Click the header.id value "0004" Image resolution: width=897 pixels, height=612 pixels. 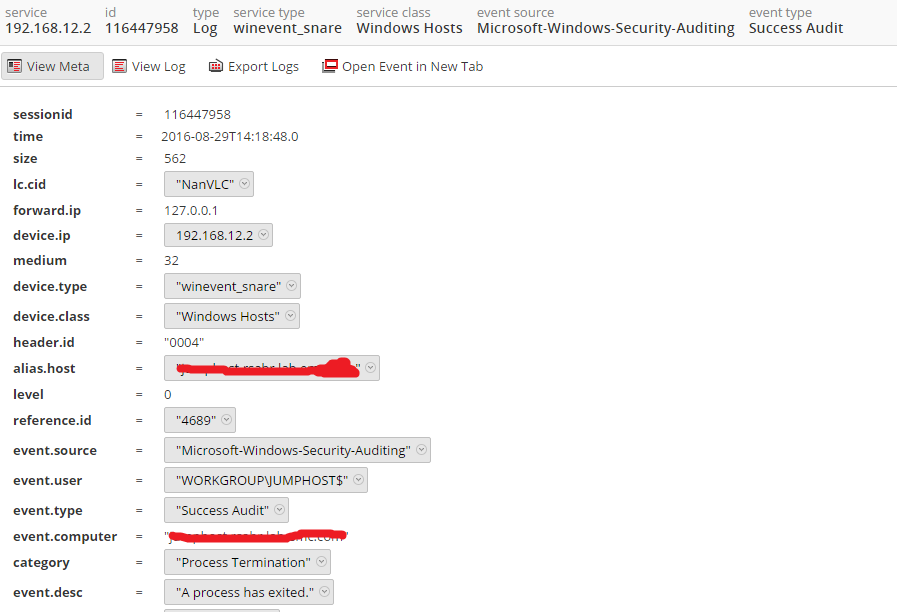[184, 343]
